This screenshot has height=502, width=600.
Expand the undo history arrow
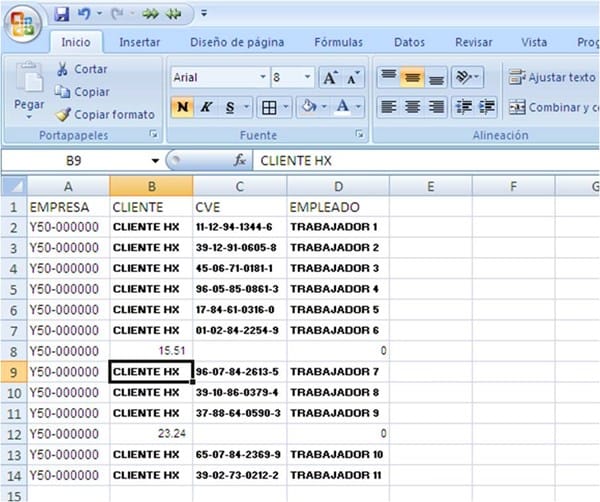click(99, 14)
